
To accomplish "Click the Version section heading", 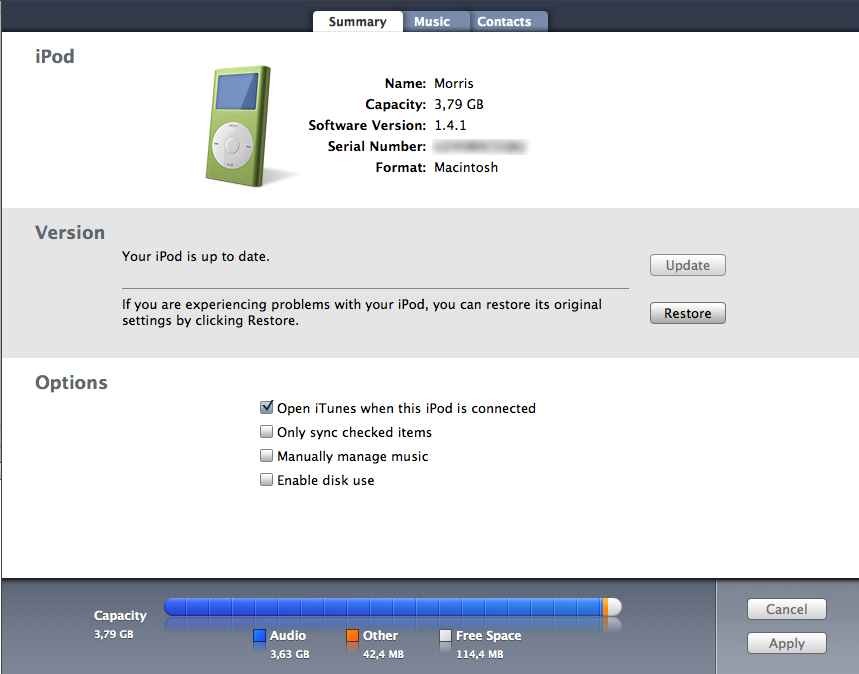I will (x=70, y=232).
